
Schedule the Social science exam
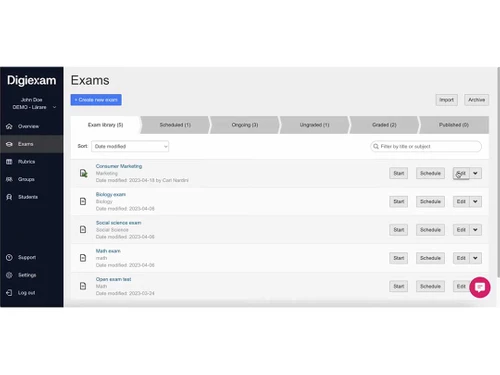pos(430,230)
